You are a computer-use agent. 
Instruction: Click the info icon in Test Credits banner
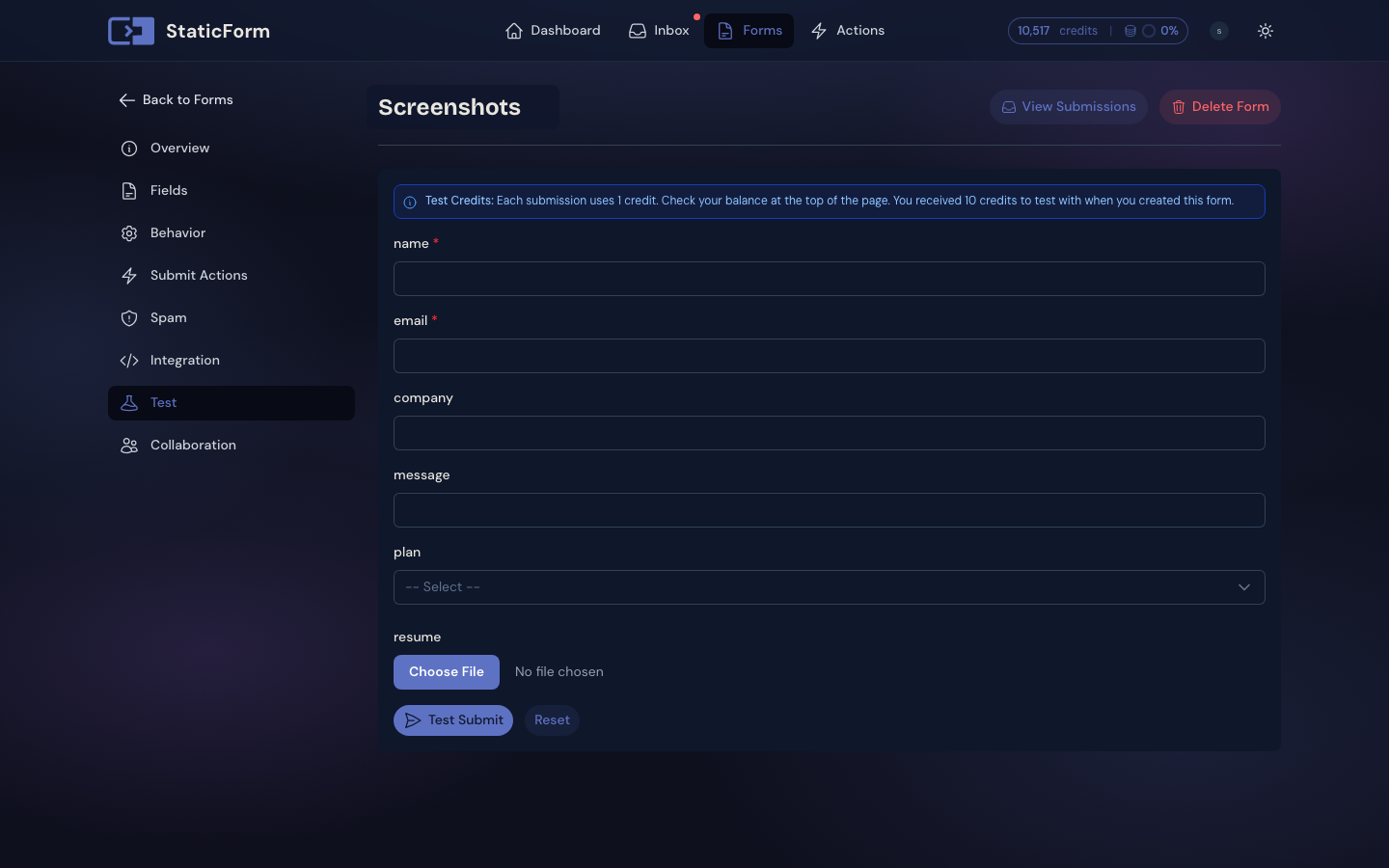tap(410, 203)
